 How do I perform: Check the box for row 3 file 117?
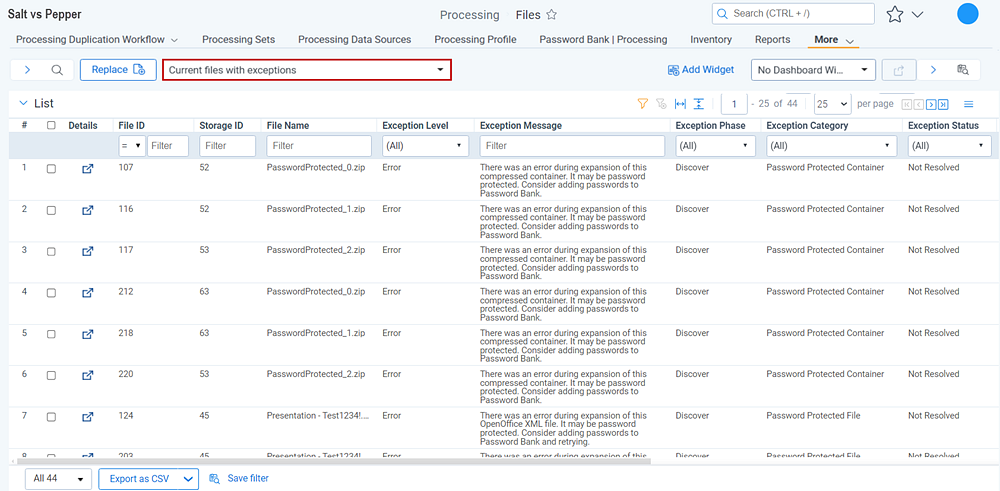pos(51,251)
